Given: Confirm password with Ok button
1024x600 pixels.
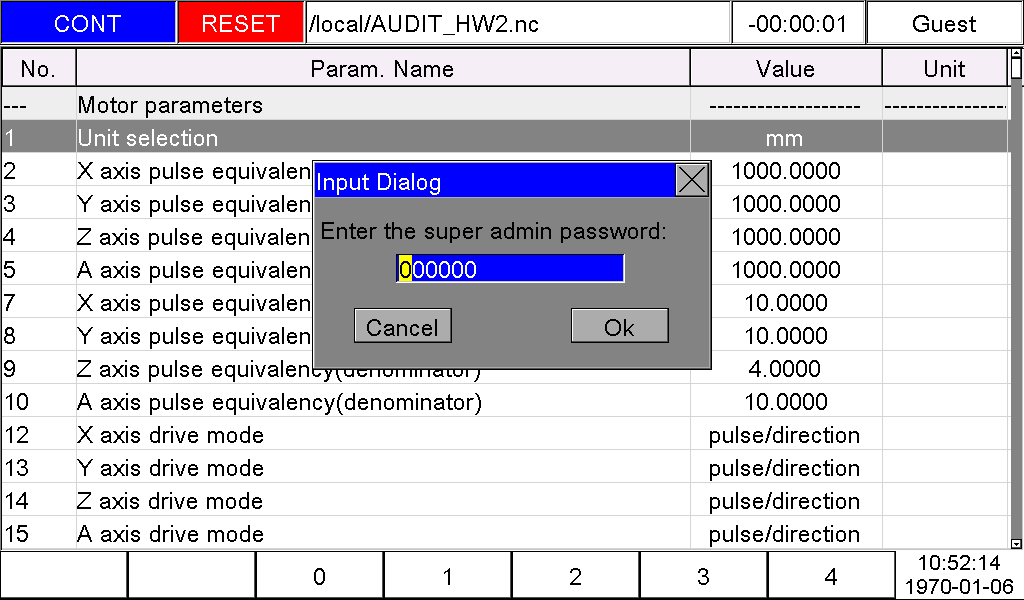Looking at the screenshot, I should (x=619, y=326).
